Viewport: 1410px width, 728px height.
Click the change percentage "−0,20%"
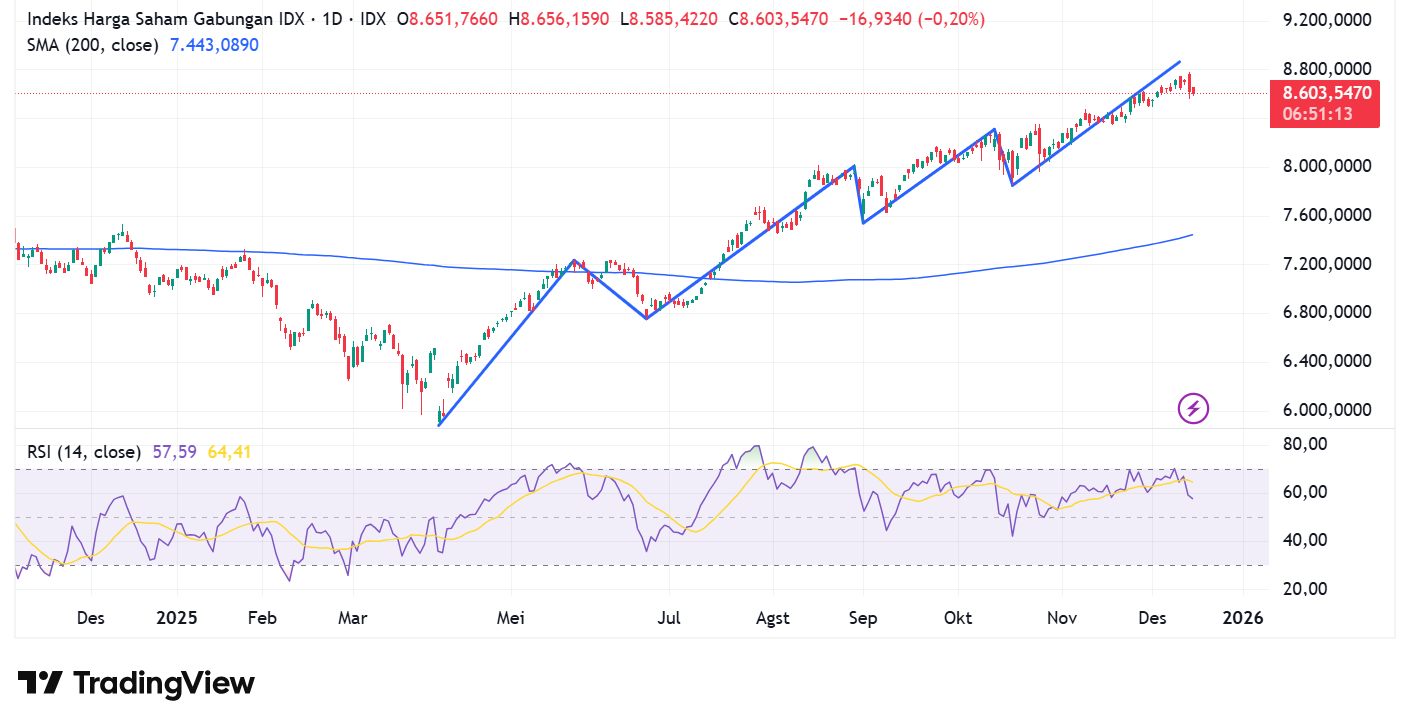(x=950, y=18)
